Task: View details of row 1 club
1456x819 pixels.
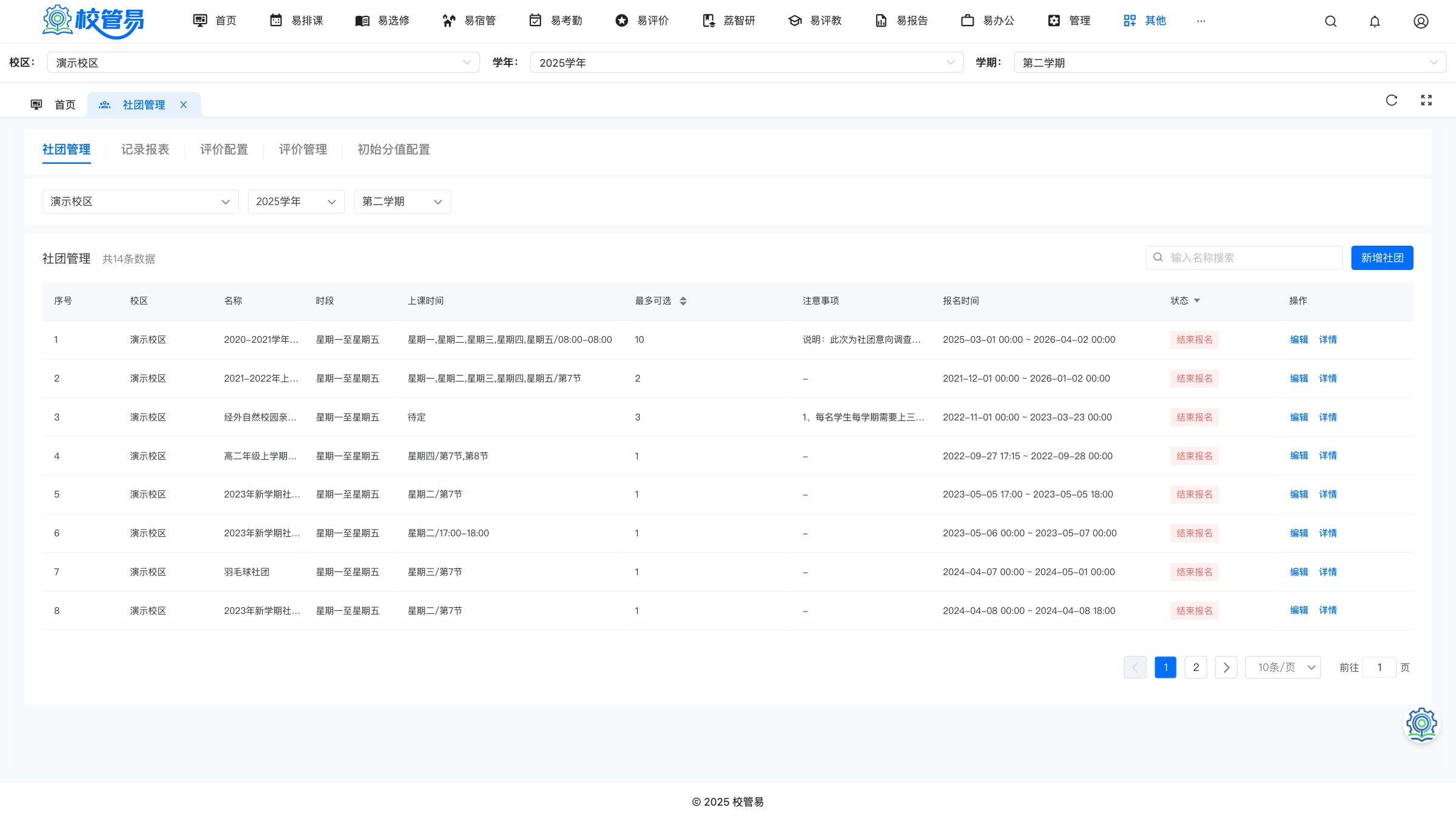Action: click(1328, 340)
